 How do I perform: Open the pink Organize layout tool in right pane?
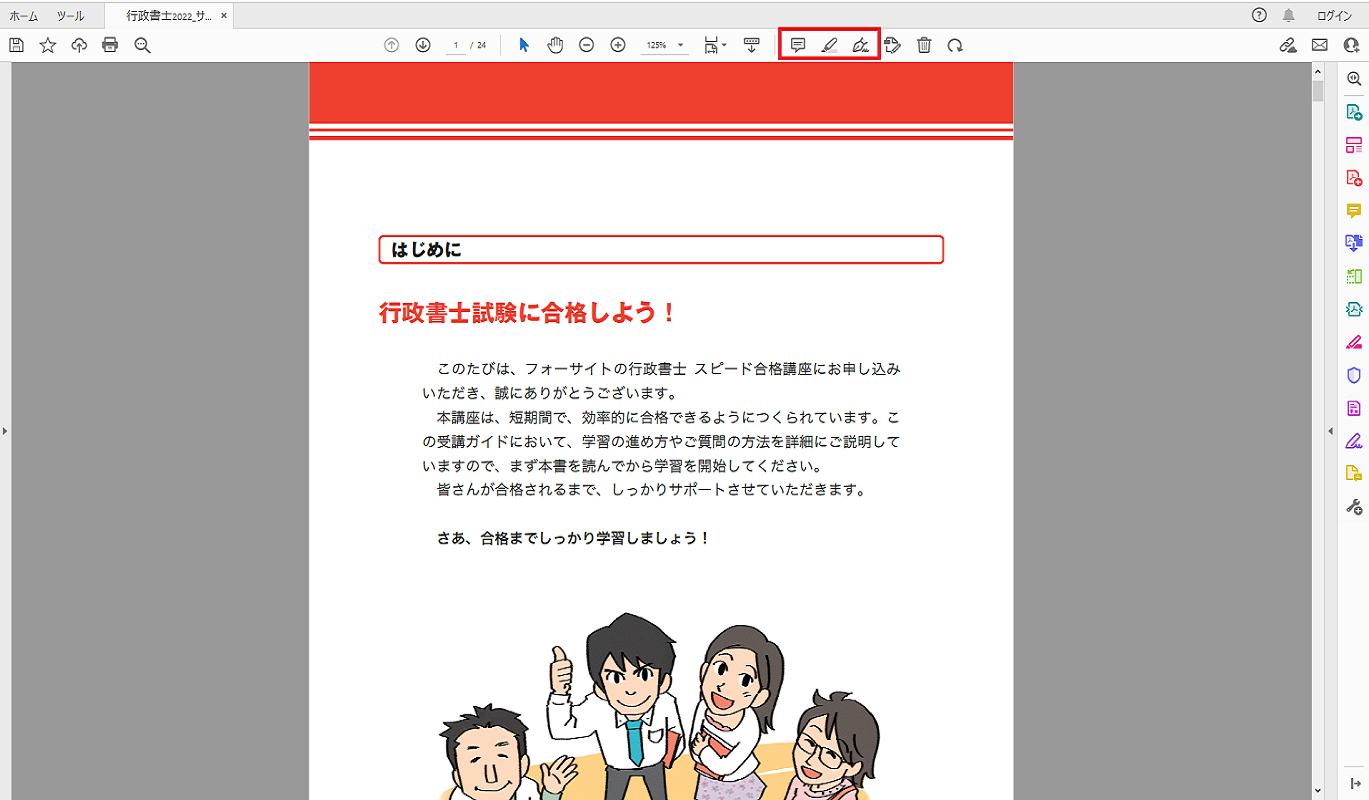point(1354,144)
